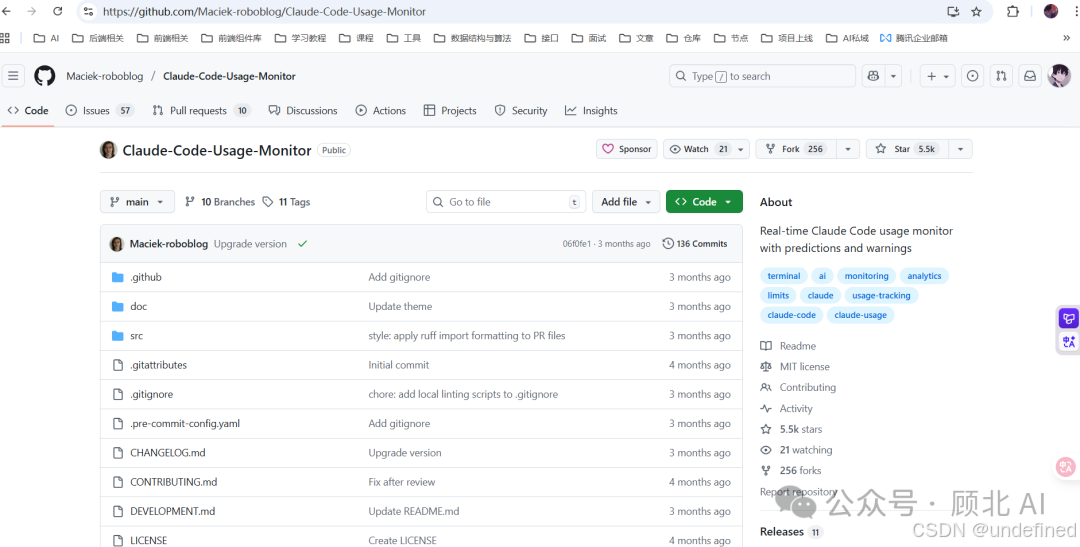Switch to the Insights tab
1080x547 pixels.
pos(591,110)
